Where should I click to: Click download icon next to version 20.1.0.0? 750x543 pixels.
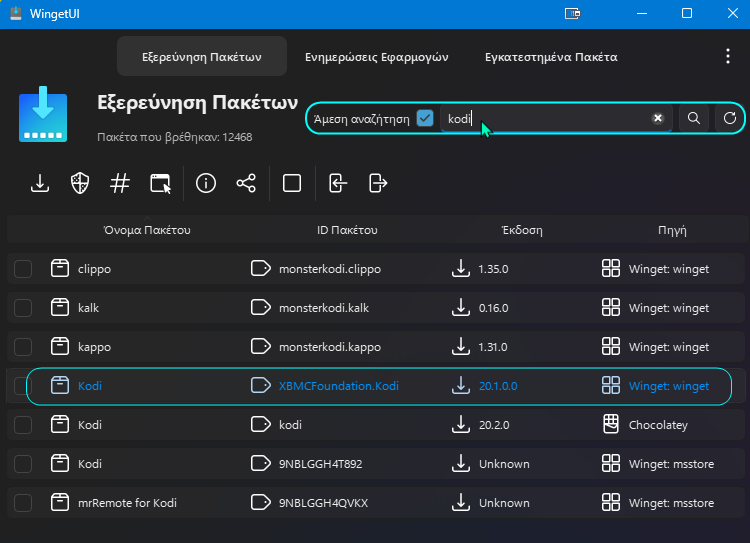(x=461, y=386)
